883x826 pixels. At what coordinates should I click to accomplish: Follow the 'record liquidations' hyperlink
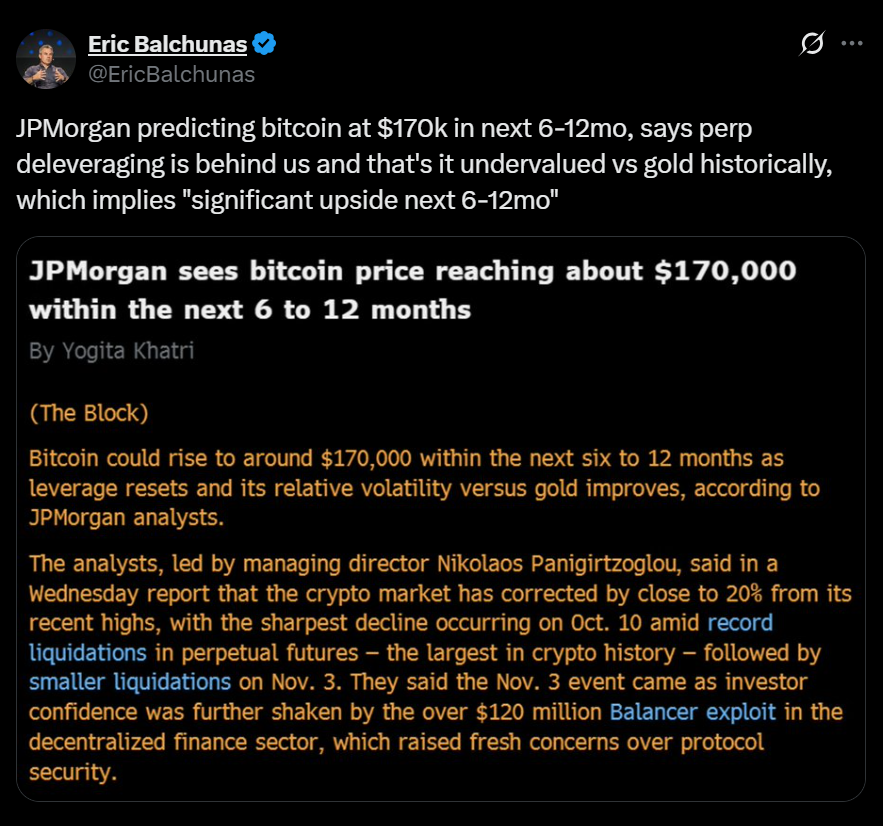740,623
